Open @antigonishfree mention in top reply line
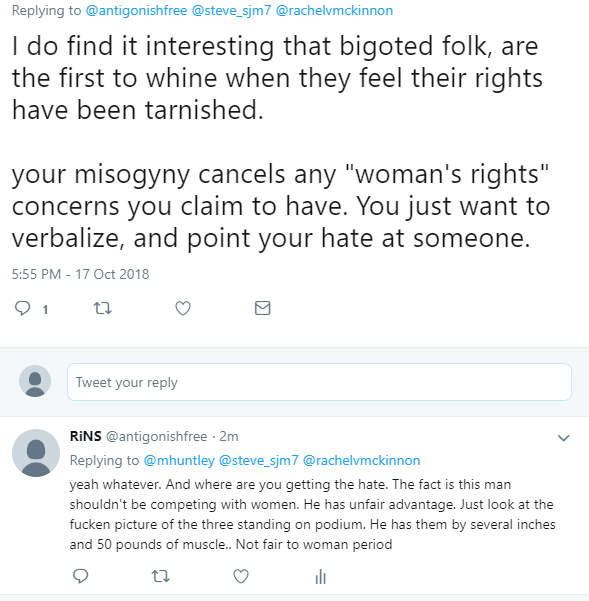Viewport: 589px width, 601px height. [x=136, y=10]
